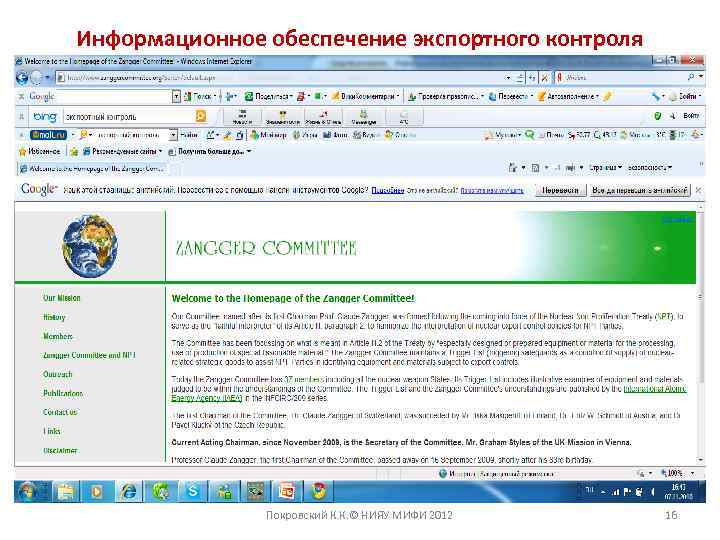Click Всегда переводить с английского button
Image resolution: width=720 pixels, height=540 pixels.
(640, 190)
